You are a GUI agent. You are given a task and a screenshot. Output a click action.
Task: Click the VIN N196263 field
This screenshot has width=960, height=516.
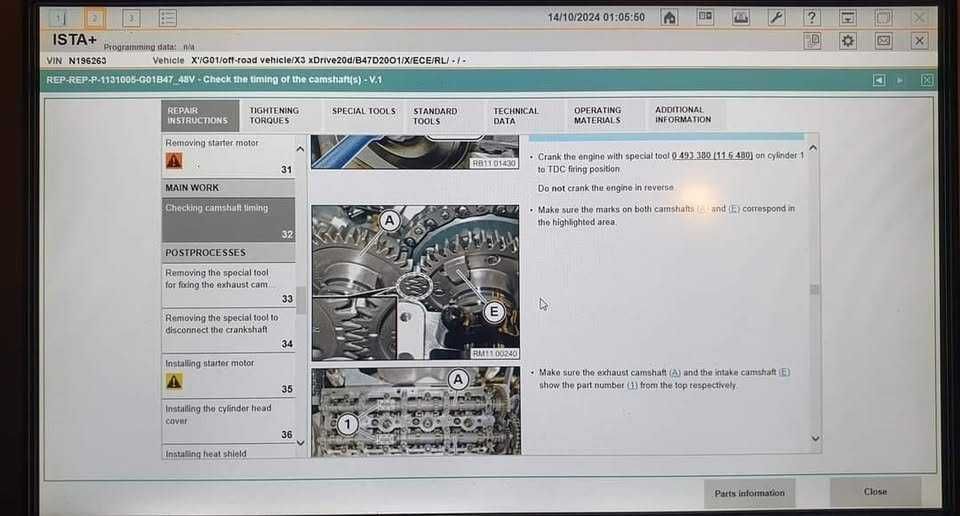77,61
